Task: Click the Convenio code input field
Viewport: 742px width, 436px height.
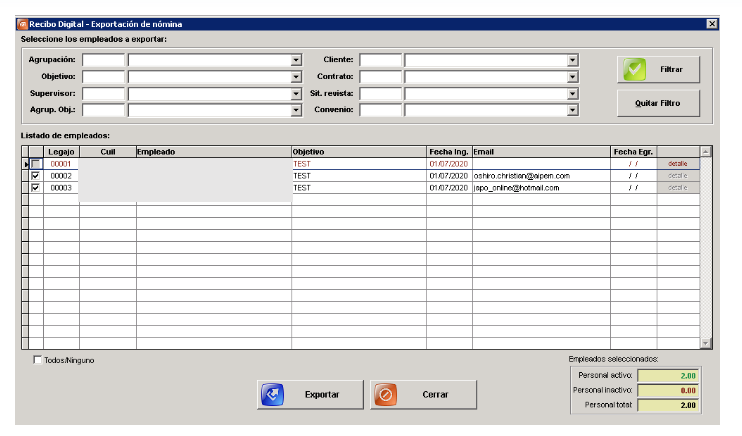Action: tap(380, 110)
